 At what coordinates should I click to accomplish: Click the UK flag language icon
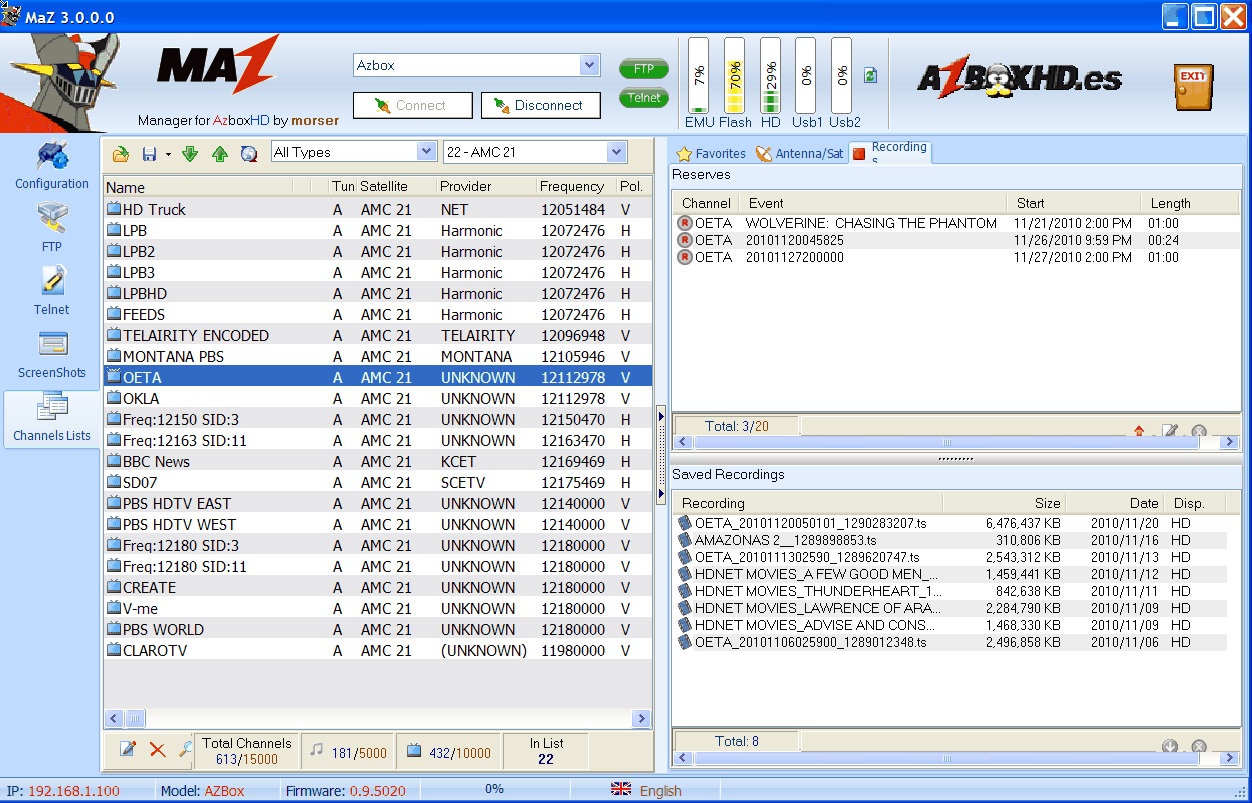click(621, 790)
